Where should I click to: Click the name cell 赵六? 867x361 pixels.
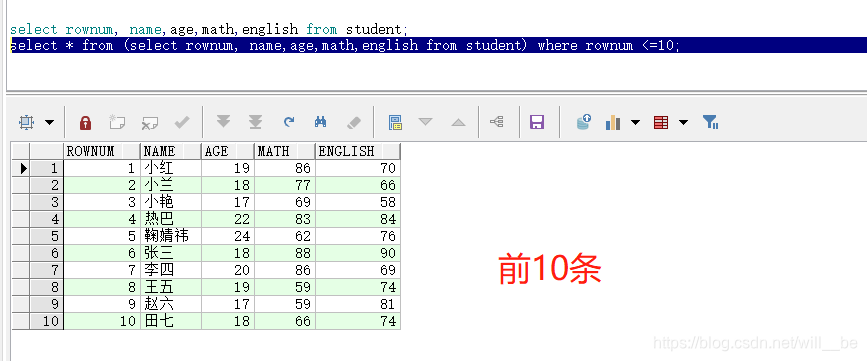(171, 304)
